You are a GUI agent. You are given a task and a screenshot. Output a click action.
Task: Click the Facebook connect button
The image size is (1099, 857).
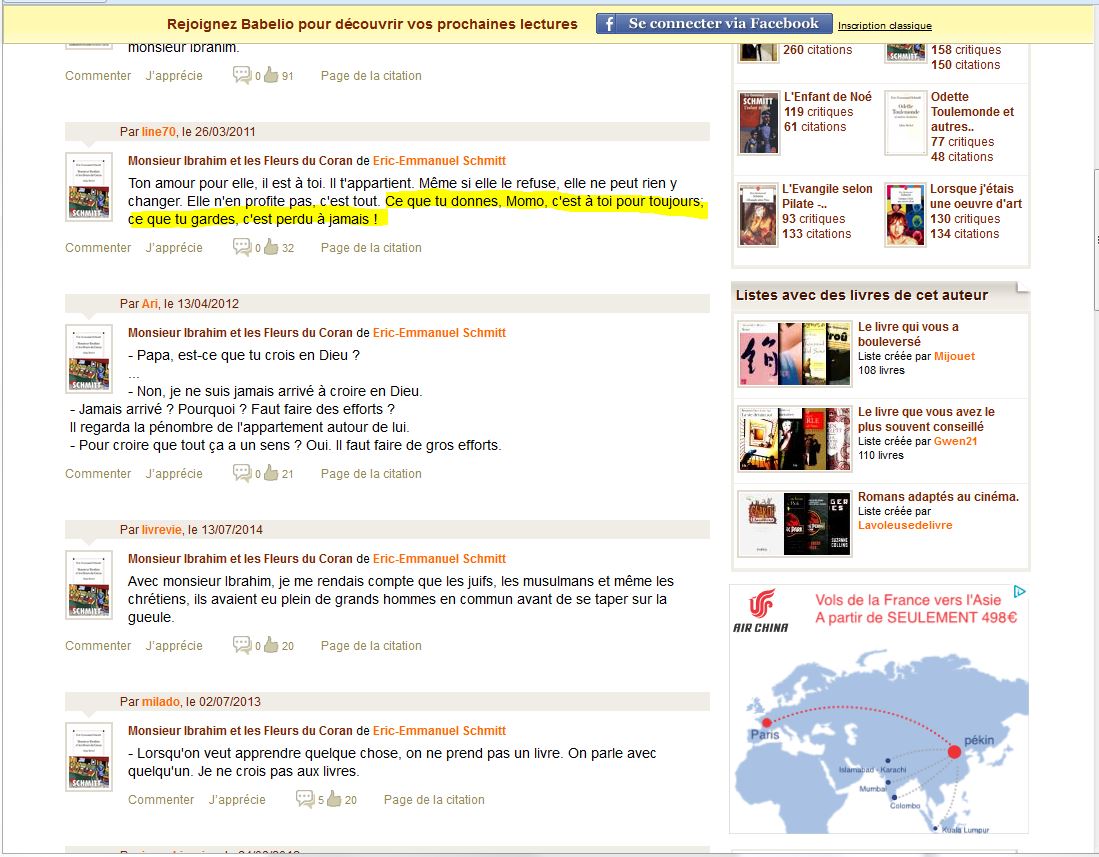[x=712, y=24]
